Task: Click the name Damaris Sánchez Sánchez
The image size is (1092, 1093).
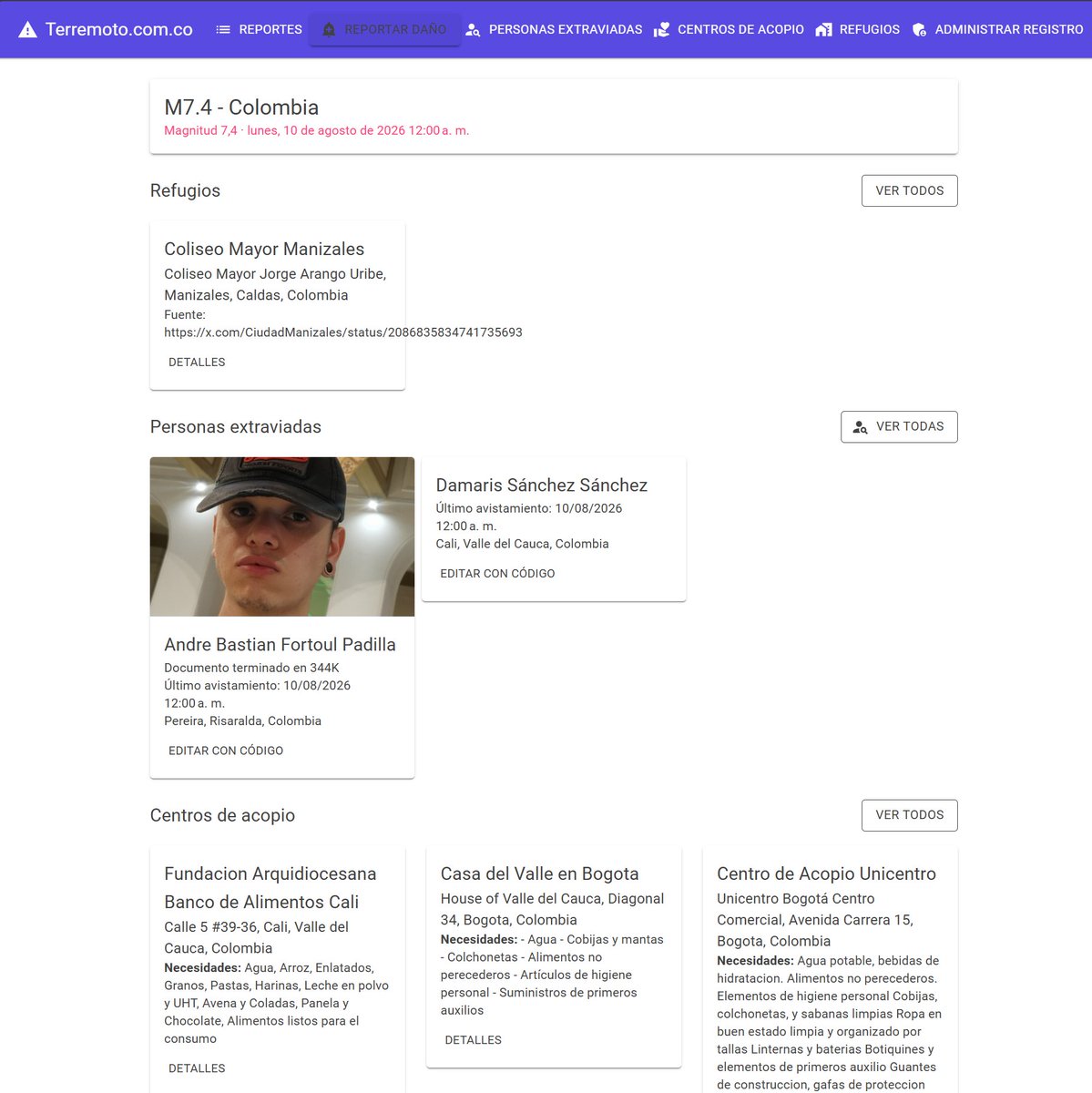Action: pos(541,485)
